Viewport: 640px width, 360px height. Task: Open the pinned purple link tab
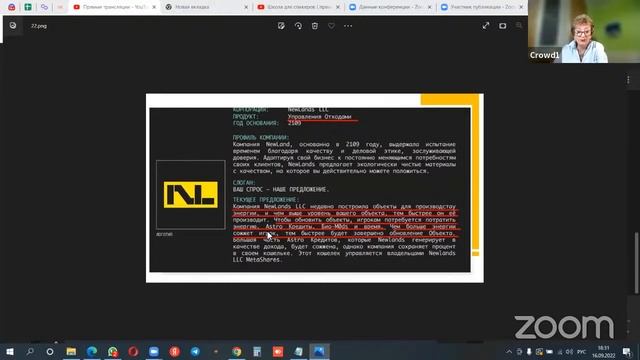tap(44, 7)
